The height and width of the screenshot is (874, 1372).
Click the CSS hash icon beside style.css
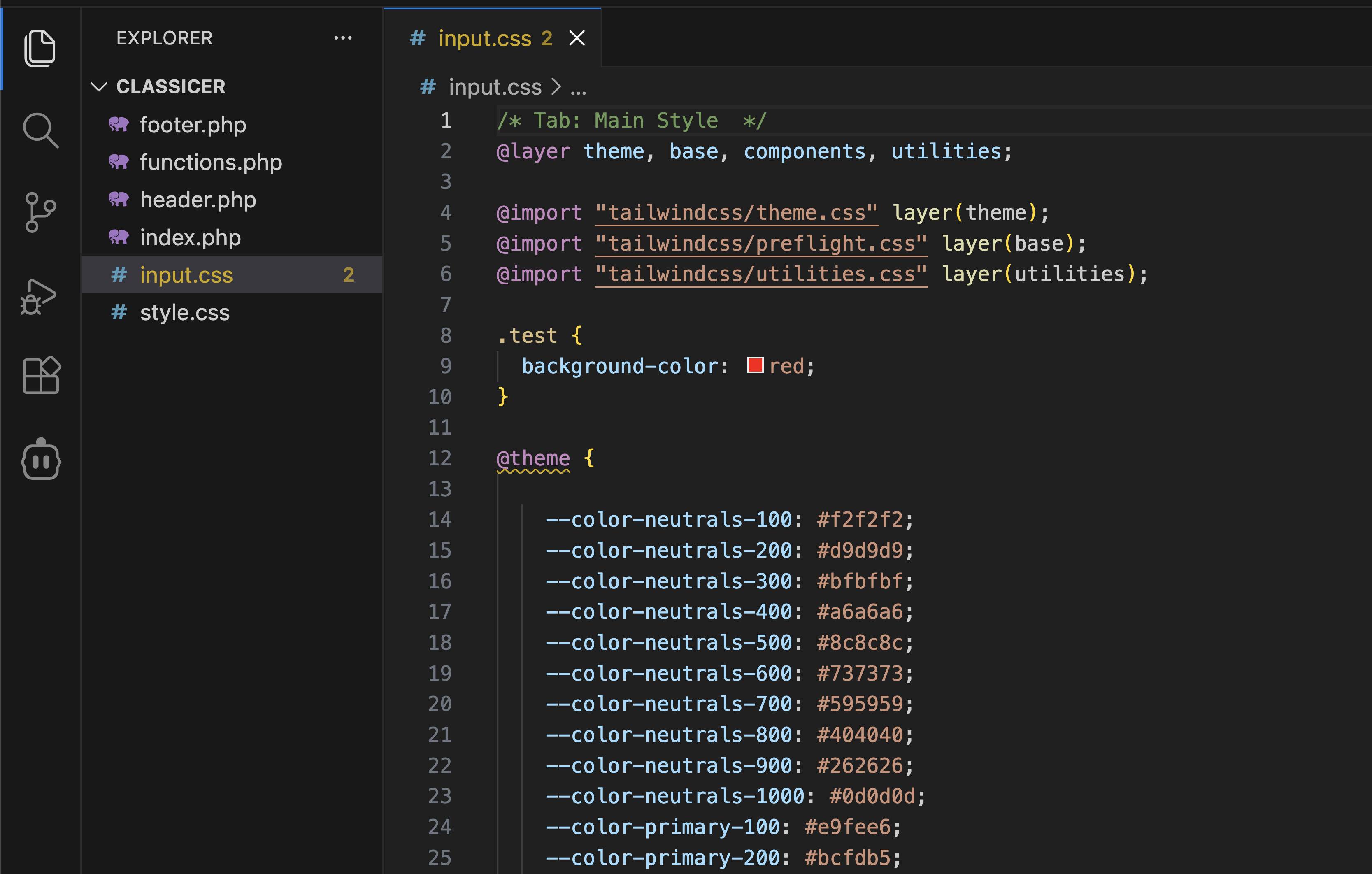pos(119,312)
